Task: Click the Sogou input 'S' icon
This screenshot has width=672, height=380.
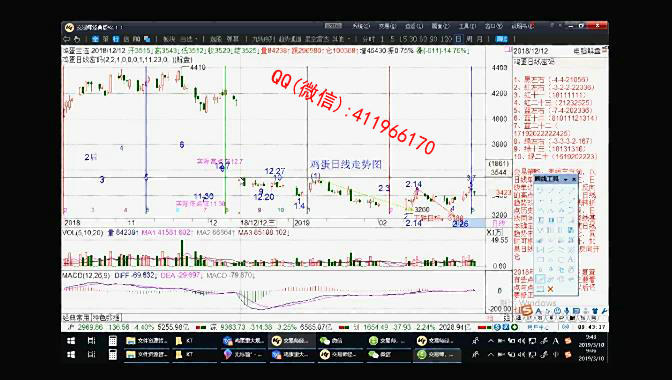Action: [x=527, y=311]
